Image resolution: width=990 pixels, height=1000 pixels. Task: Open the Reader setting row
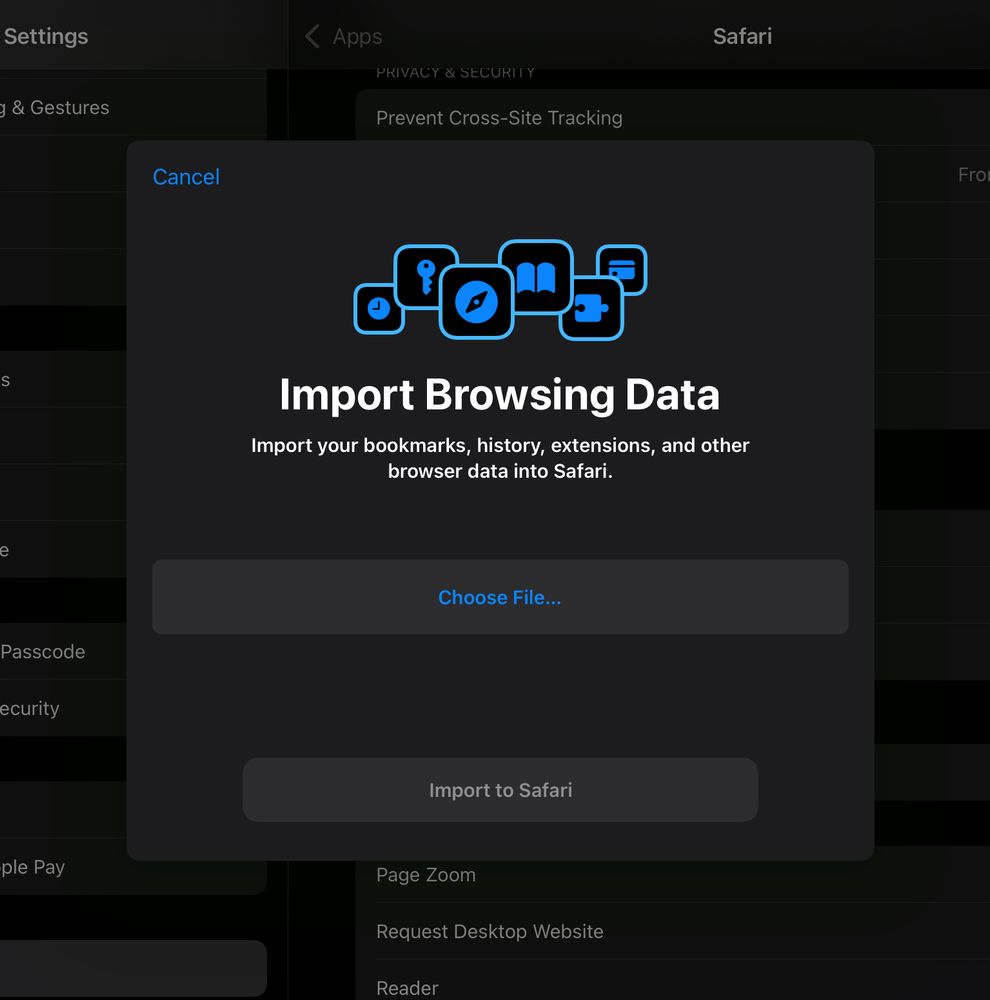[x=672, y=985]
